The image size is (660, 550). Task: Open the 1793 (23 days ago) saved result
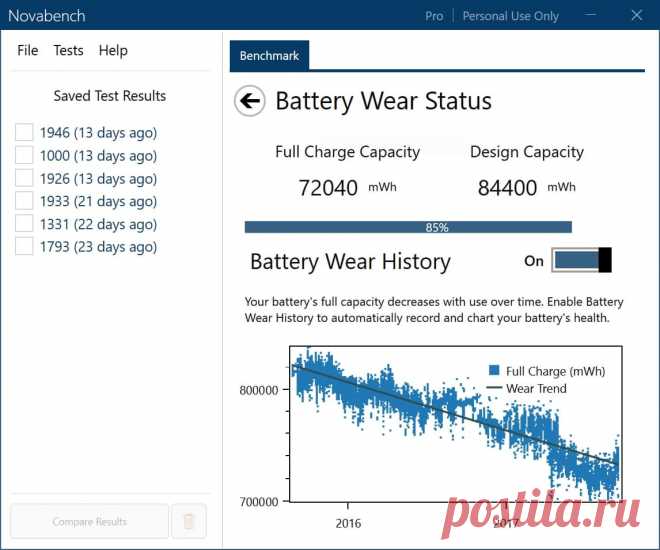98,247
